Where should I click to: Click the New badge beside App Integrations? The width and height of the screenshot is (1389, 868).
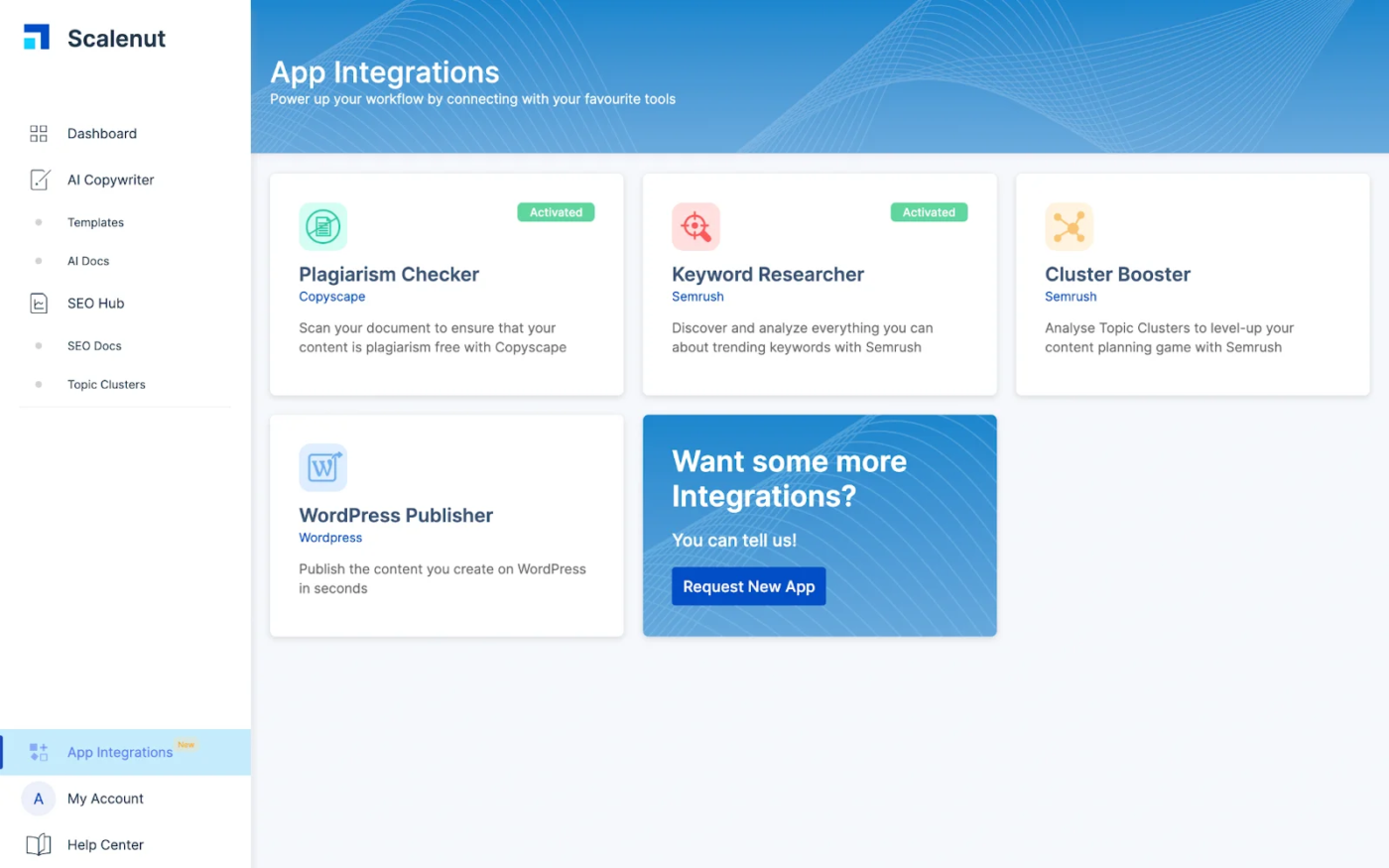pos(186,744)
